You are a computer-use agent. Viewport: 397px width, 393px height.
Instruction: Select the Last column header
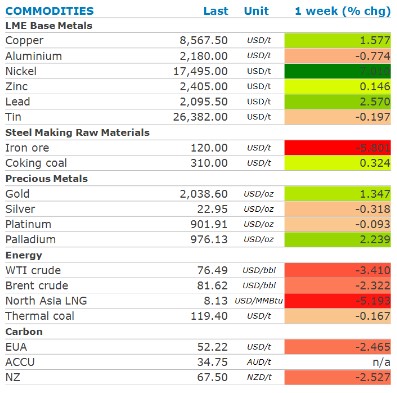[216, 11]
